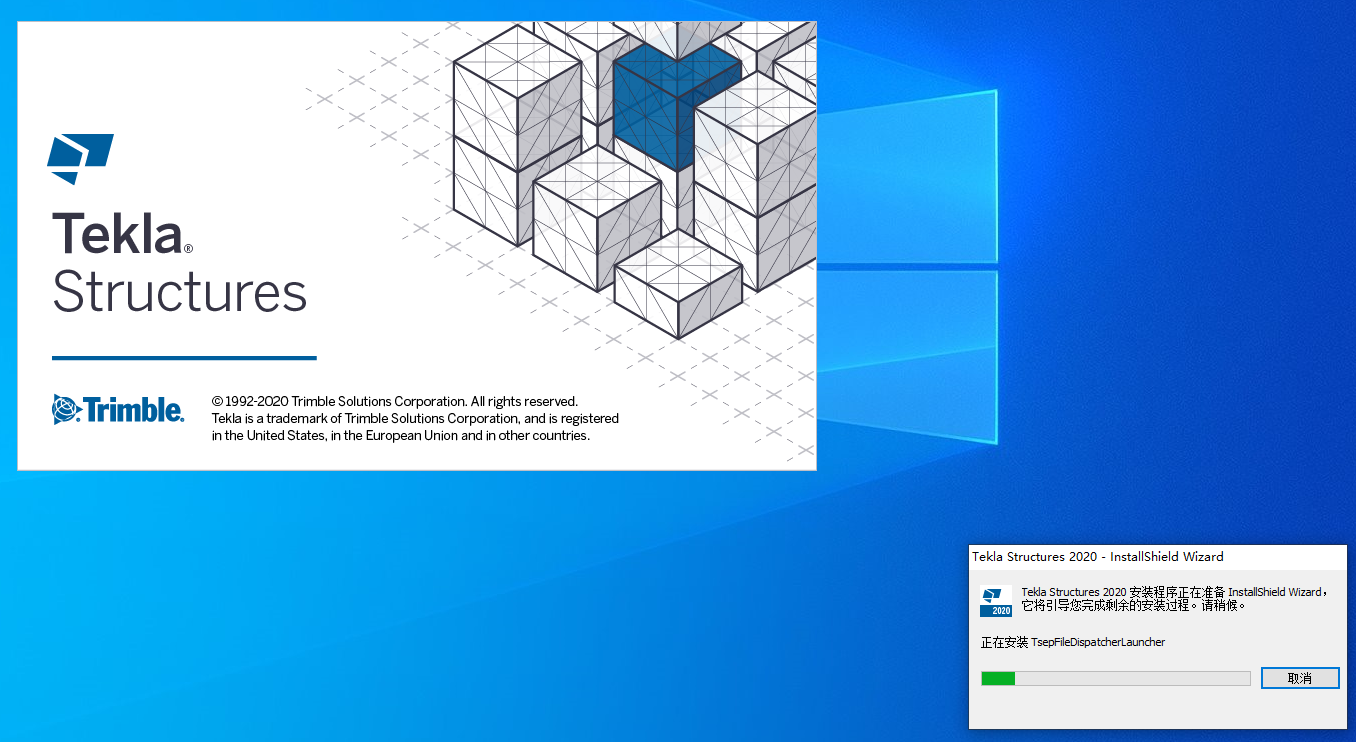The width and height of the screenshot is (1356, 742).
Task: Click the '© 1992-2020 Trimble Solutions Corporation' copyright text
Action: [338, 401]
